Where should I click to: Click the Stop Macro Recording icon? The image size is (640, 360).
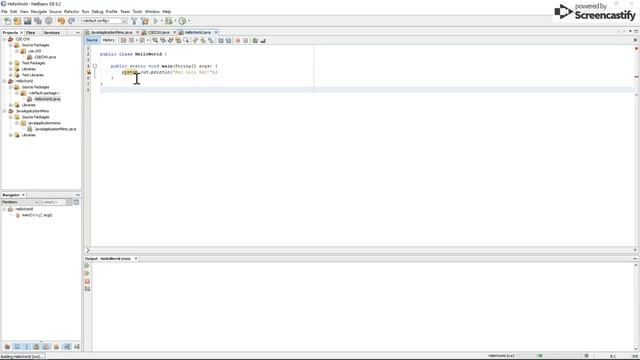pos(246,40)
